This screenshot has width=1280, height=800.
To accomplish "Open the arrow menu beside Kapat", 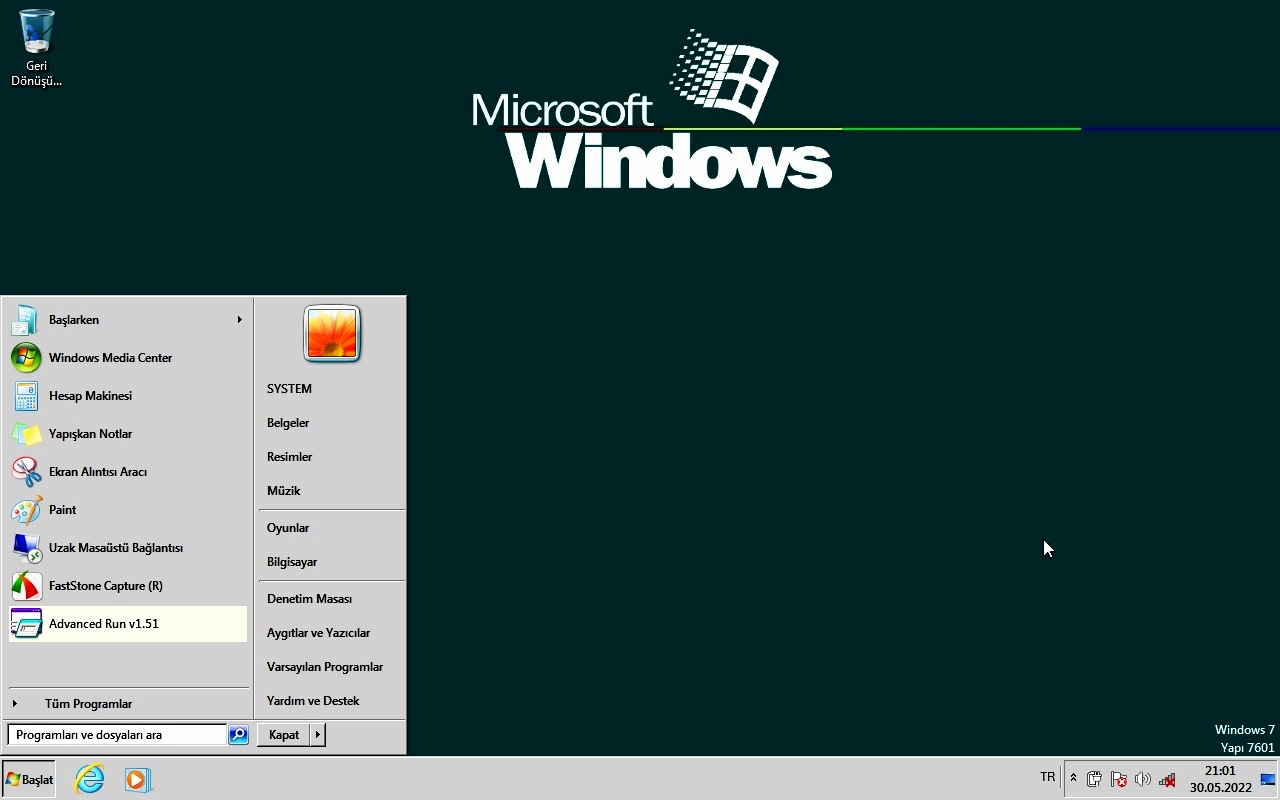I will coord(318,735).
